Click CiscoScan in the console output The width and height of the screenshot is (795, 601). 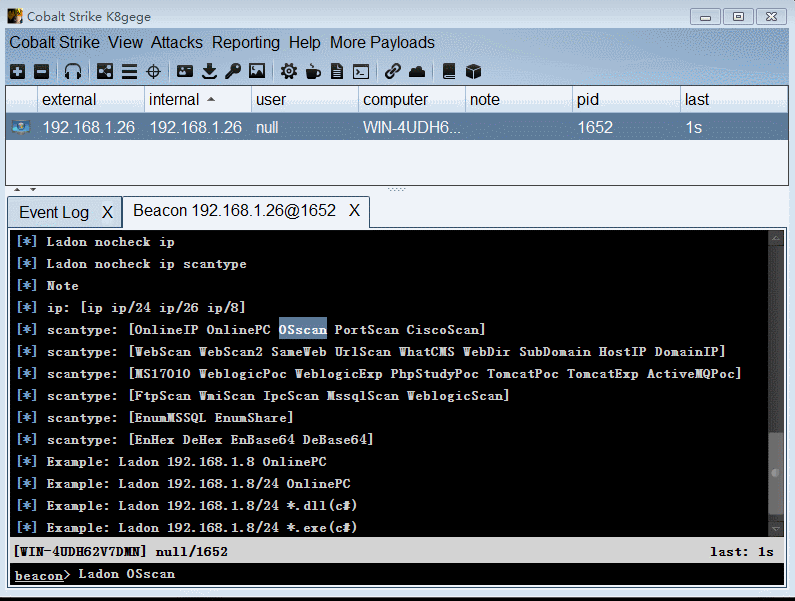[x=443, y=330]
